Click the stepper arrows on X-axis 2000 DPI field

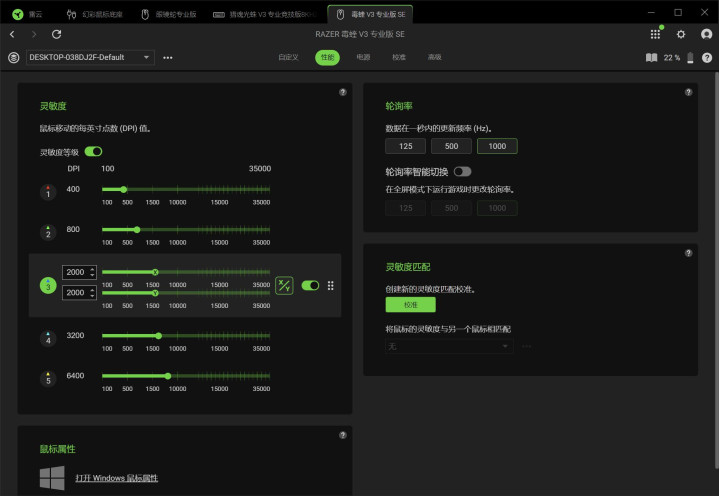pyautogui.click(x=92, y=272)
